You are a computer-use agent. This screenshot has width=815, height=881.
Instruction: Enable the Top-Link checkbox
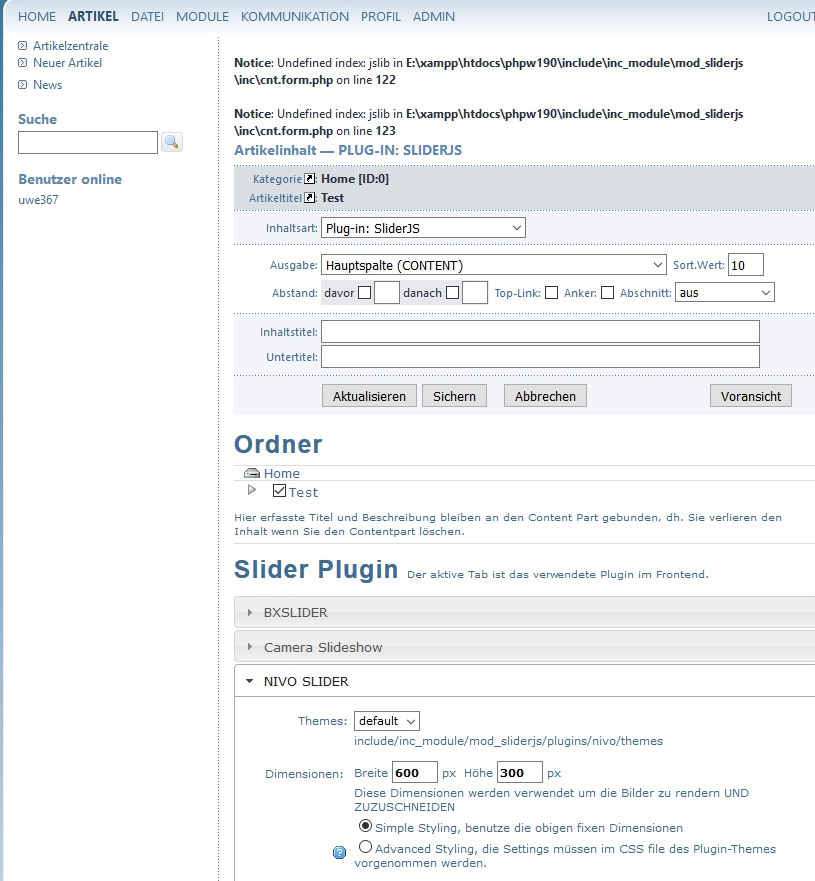[x=552, y=293]
